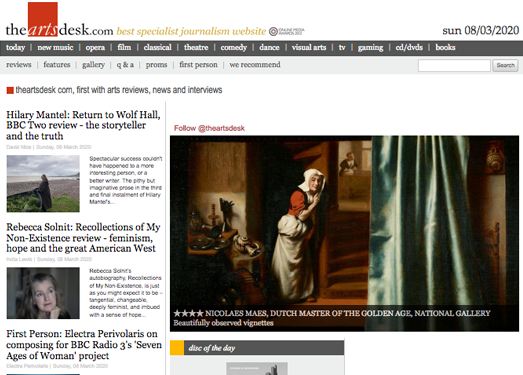
Task: Click Nicolaes Maes, Dutch Master headline caption
Action: [x=348, y=313]
